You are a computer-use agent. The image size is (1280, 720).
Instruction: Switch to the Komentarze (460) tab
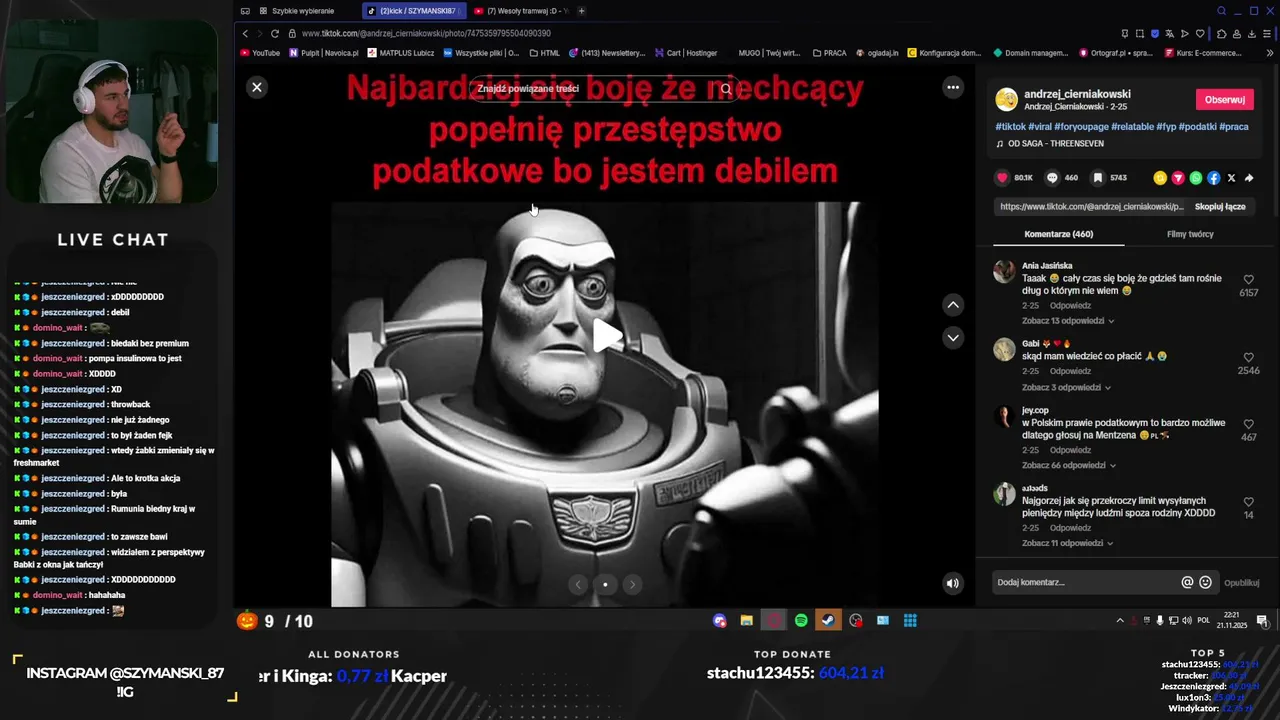tap(1058, 234)
